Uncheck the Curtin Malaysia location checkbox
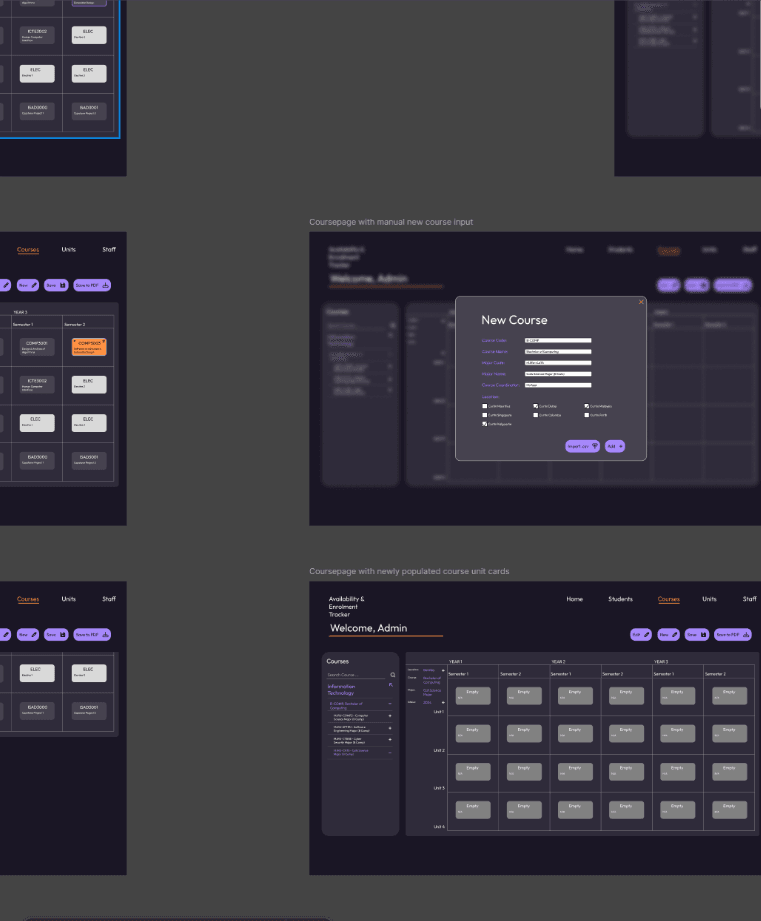This screenshot has width=761, height=921. pyautogui.click(x=587, y=406)
